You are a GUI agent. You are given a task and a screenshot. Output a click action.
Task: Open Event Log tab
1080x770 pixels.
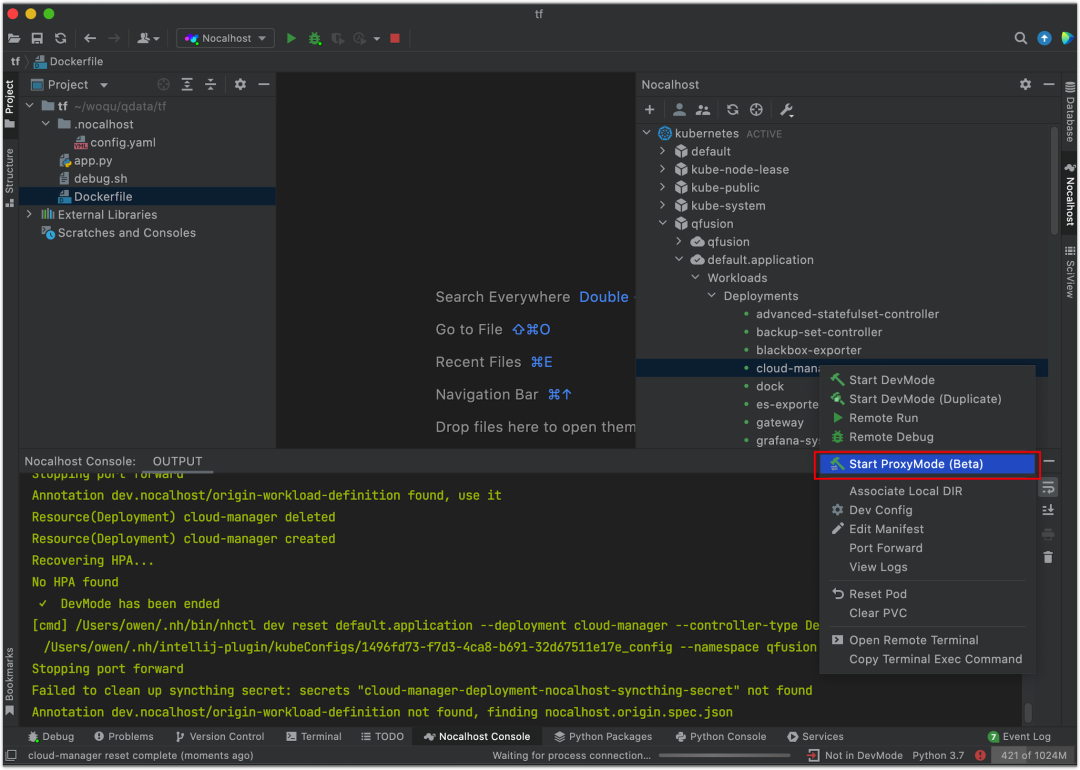[x=1019, y=736]
